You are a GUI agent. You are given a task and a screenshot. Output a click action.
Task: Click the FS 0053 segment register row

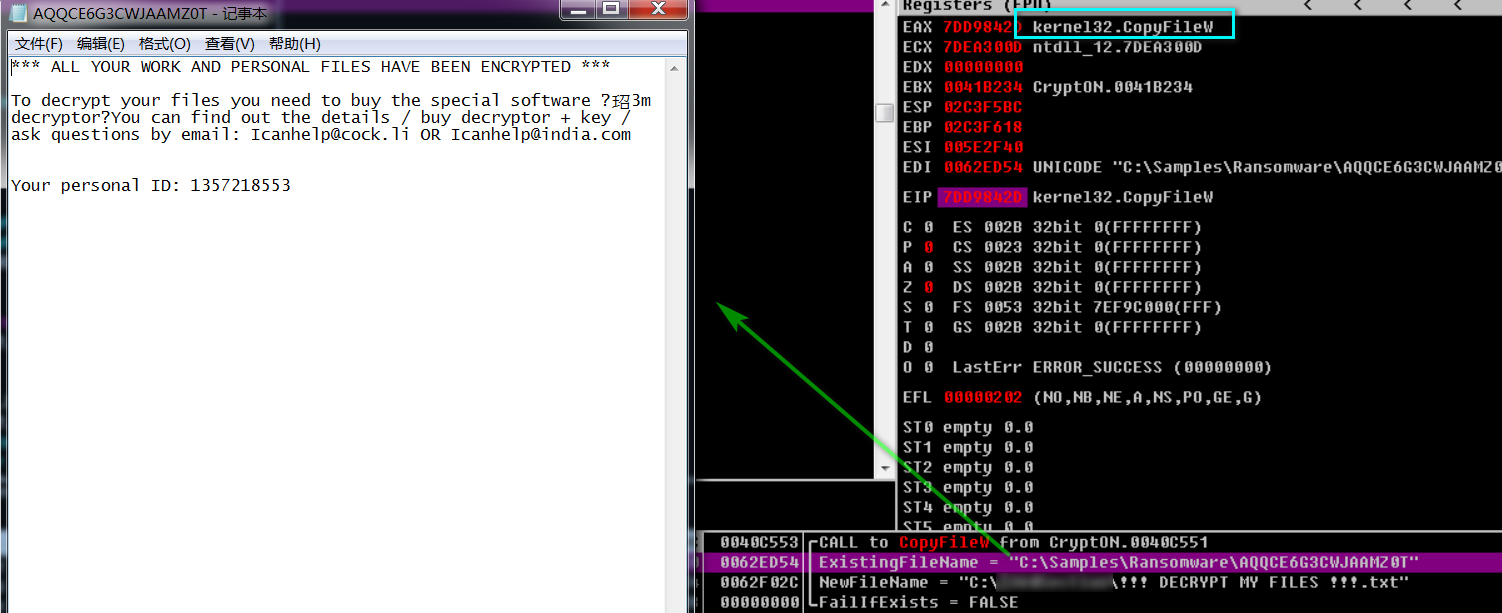tap(1087, 307)
